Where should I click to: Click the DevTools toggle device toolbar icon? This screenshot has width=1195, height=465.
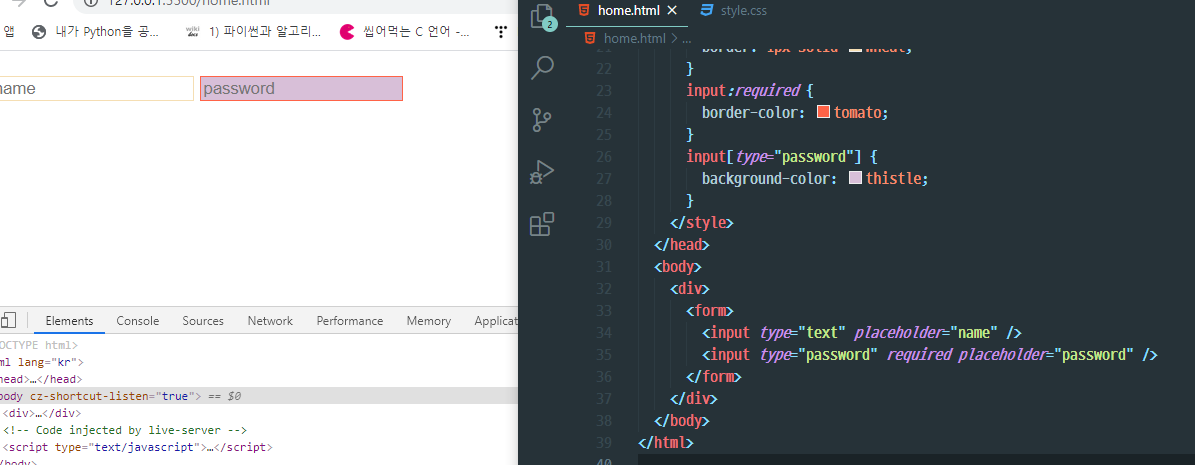click(8, 320)
